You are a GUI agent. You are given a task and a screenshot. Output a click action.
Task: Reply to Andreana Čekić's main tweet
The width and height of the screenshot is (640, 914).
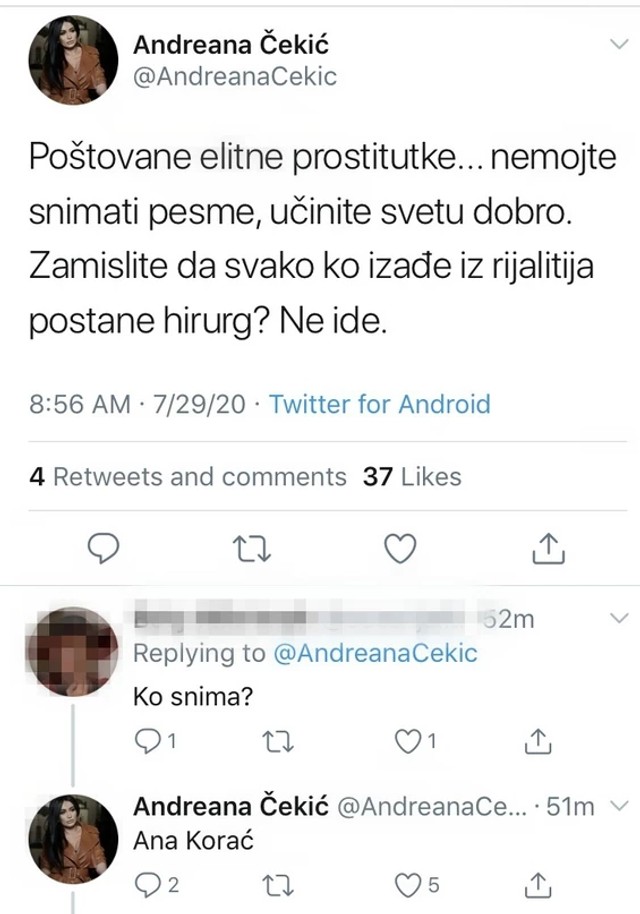pyautogui.click(x=103, y=548)
